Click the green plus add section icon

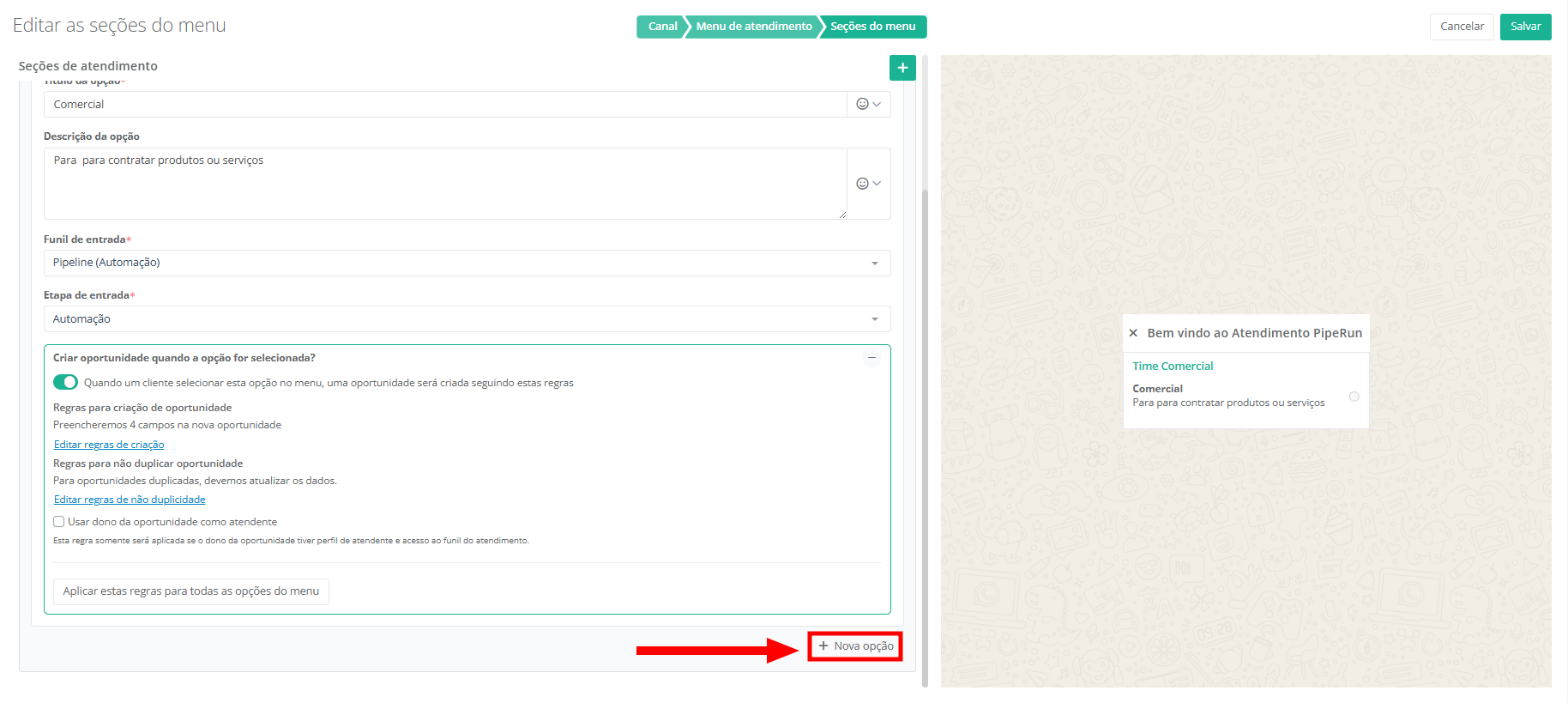pos(902,68)
